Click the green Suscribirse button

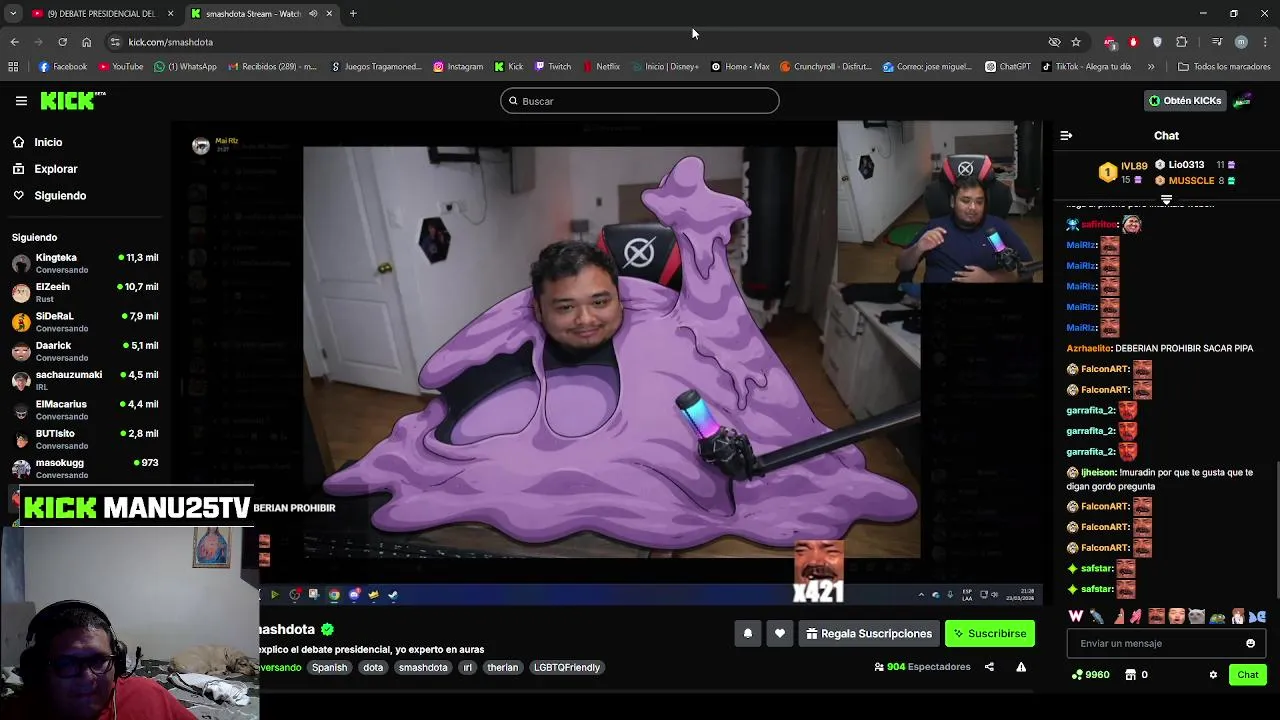(x=990, y=633)
